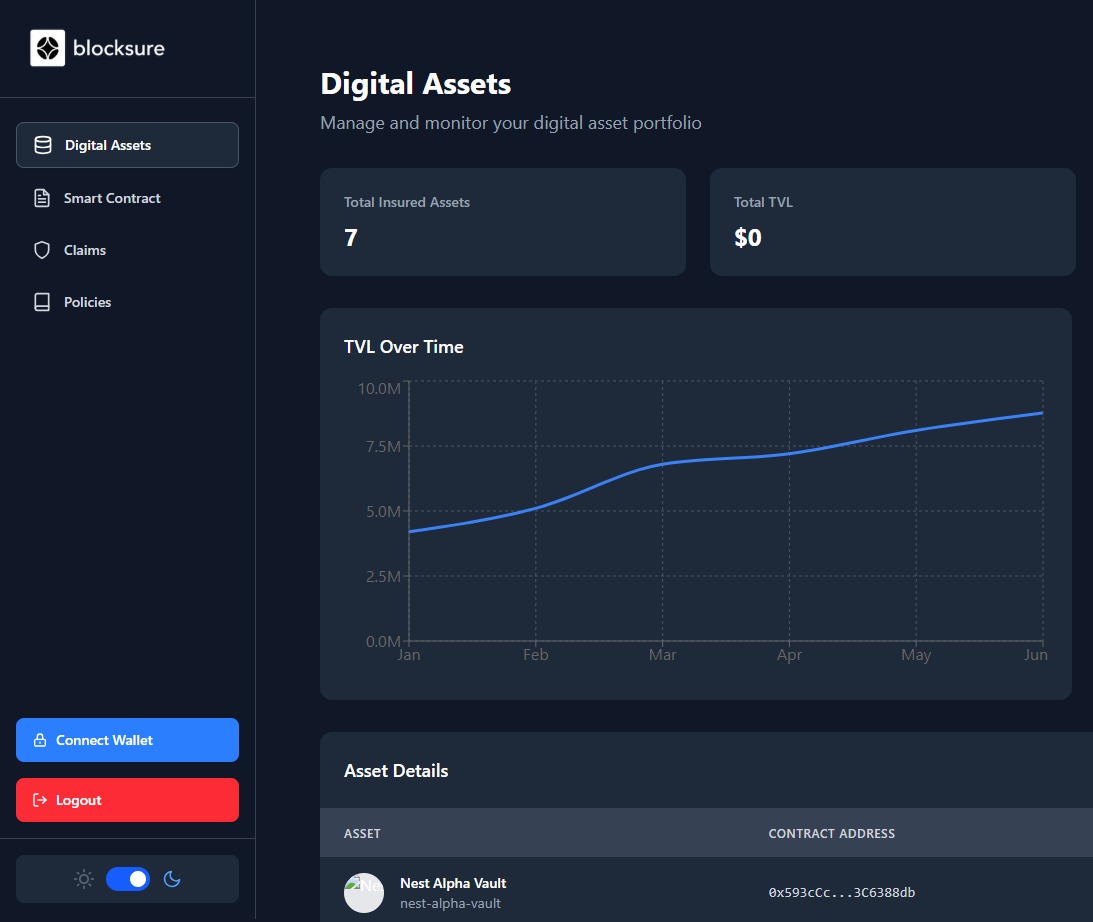Screen dimensions: 1093x922
Task: Click the Total TVL card
Action: 893,221
